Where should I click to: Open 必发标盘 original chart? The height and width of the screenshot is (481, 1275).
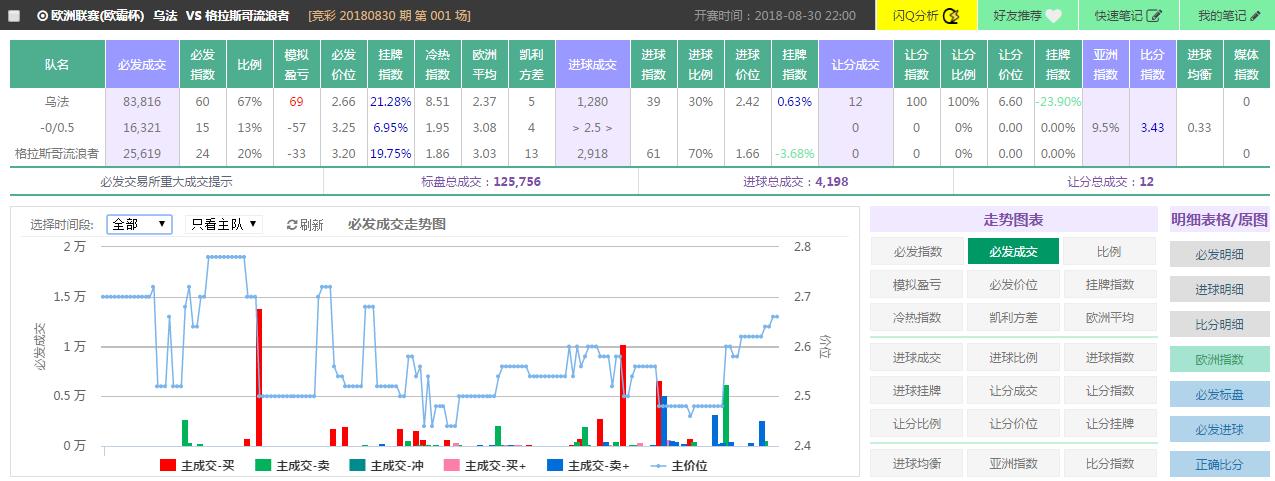(1220, 394)
